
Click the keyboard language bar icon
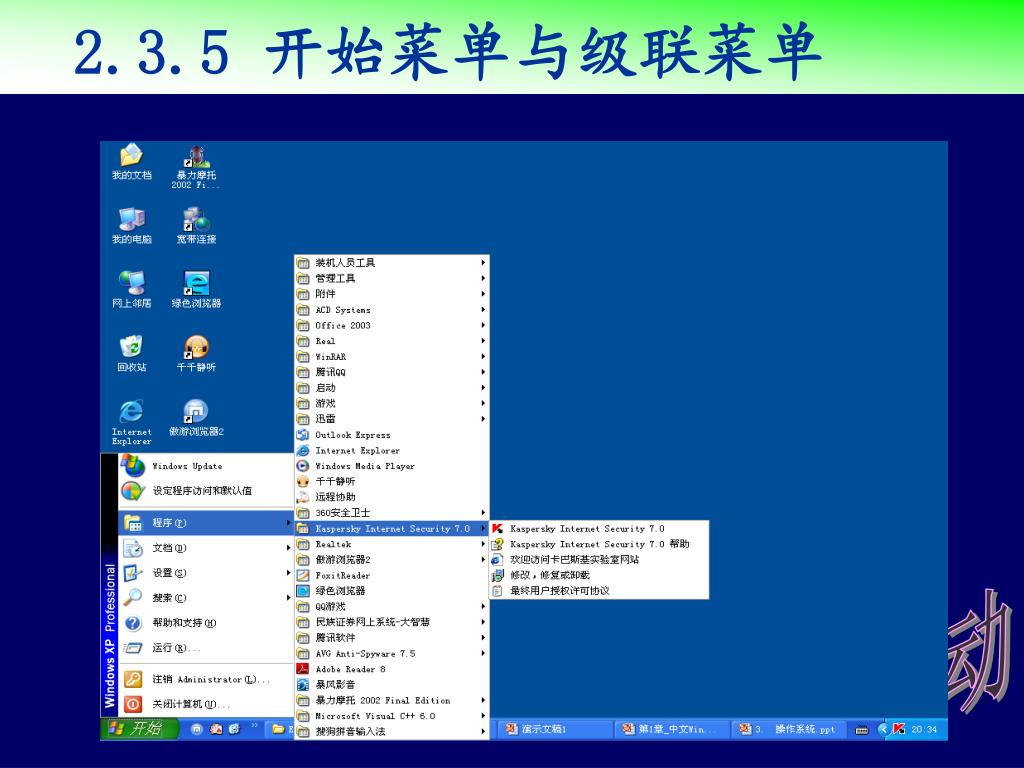pos(862,729)
